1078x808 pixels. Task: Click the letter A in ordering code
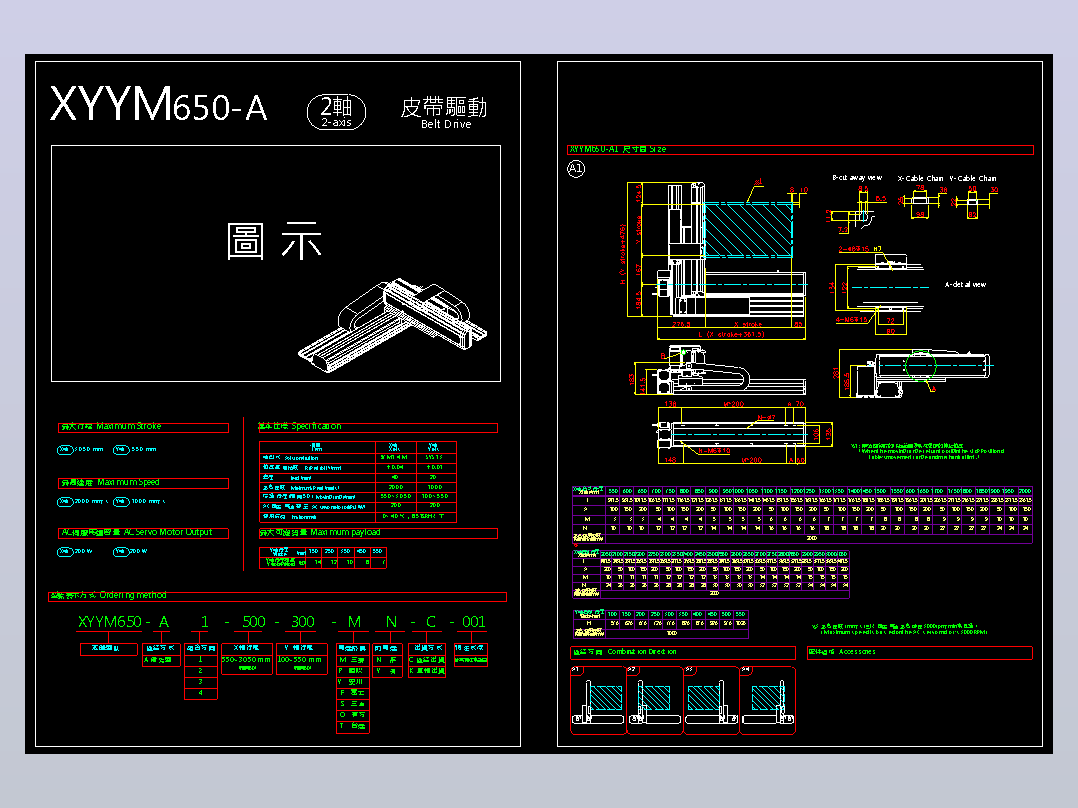(164, 622)
